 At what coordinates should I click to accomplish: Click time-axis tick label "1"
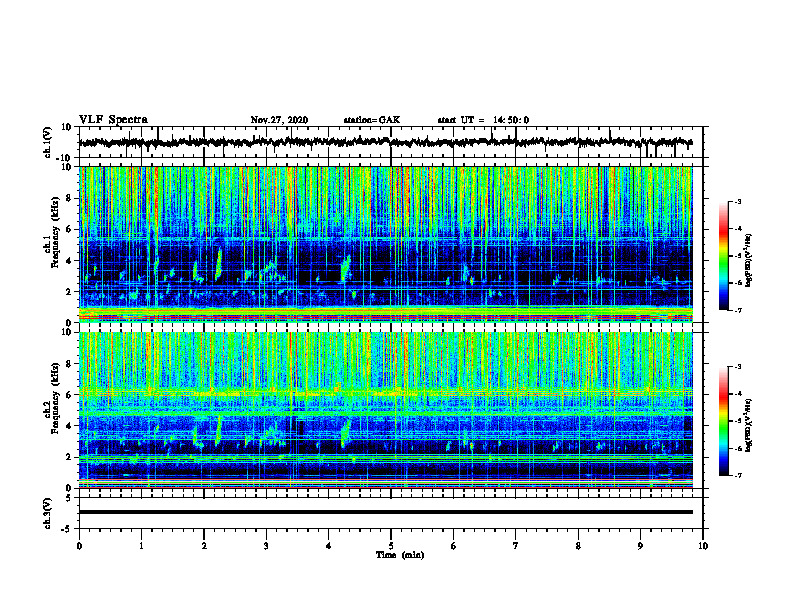[141, 546]
